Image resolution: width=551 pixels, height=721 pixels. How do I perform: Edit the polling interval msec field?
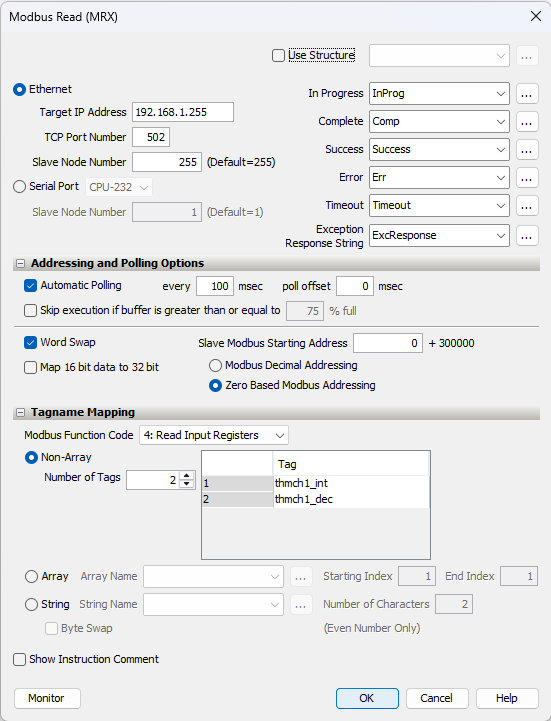(215, 286)
